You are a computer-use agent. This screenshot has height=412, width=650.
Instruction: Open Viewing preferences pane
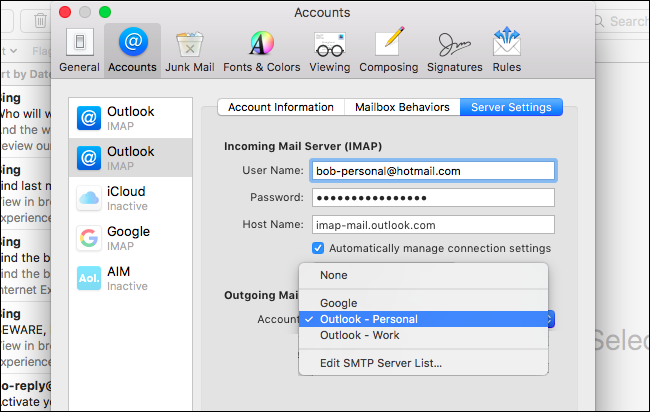coord(330,50)
